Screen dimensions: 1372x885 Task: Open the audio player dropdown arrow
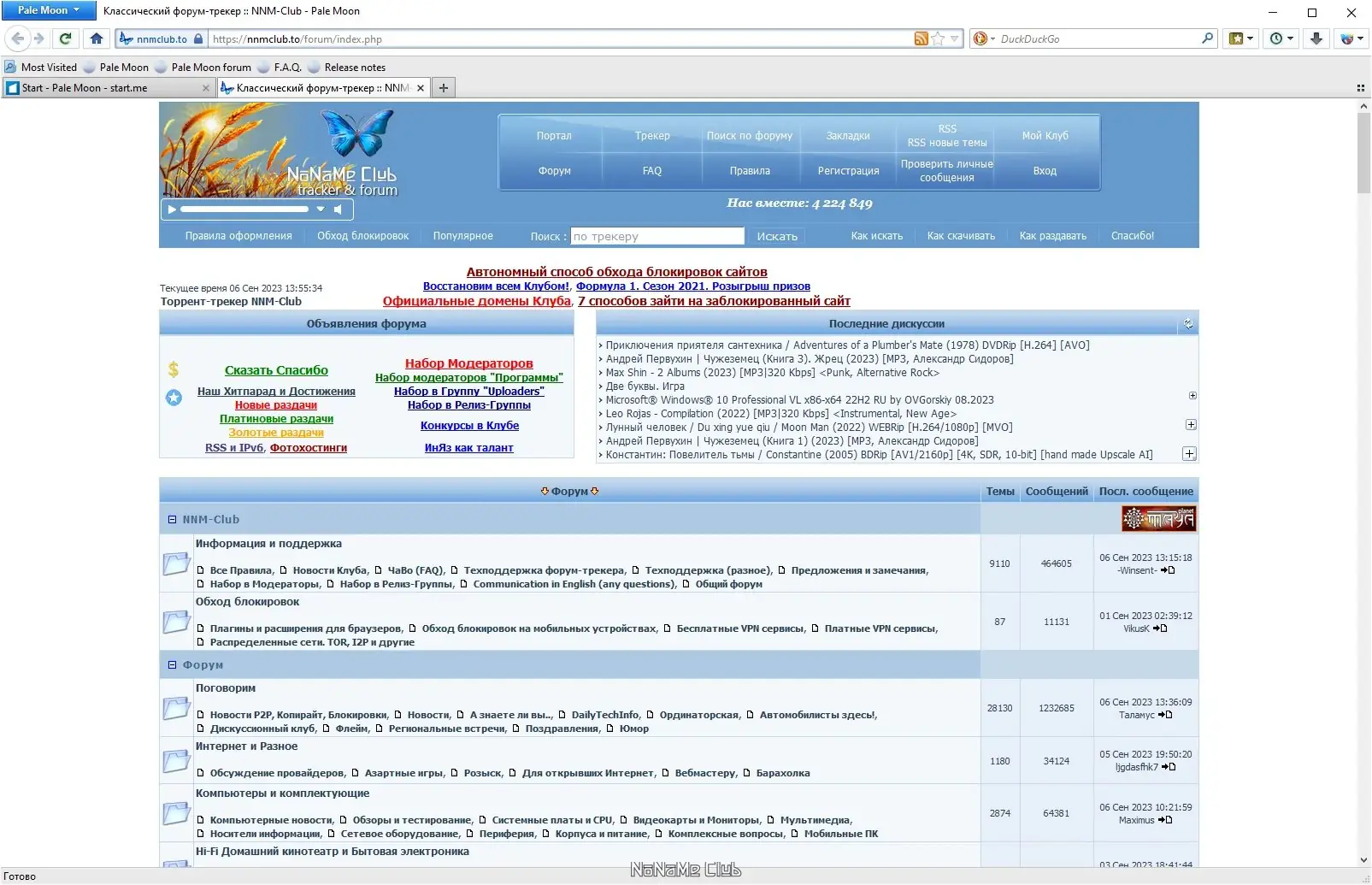tap(321, 209)
